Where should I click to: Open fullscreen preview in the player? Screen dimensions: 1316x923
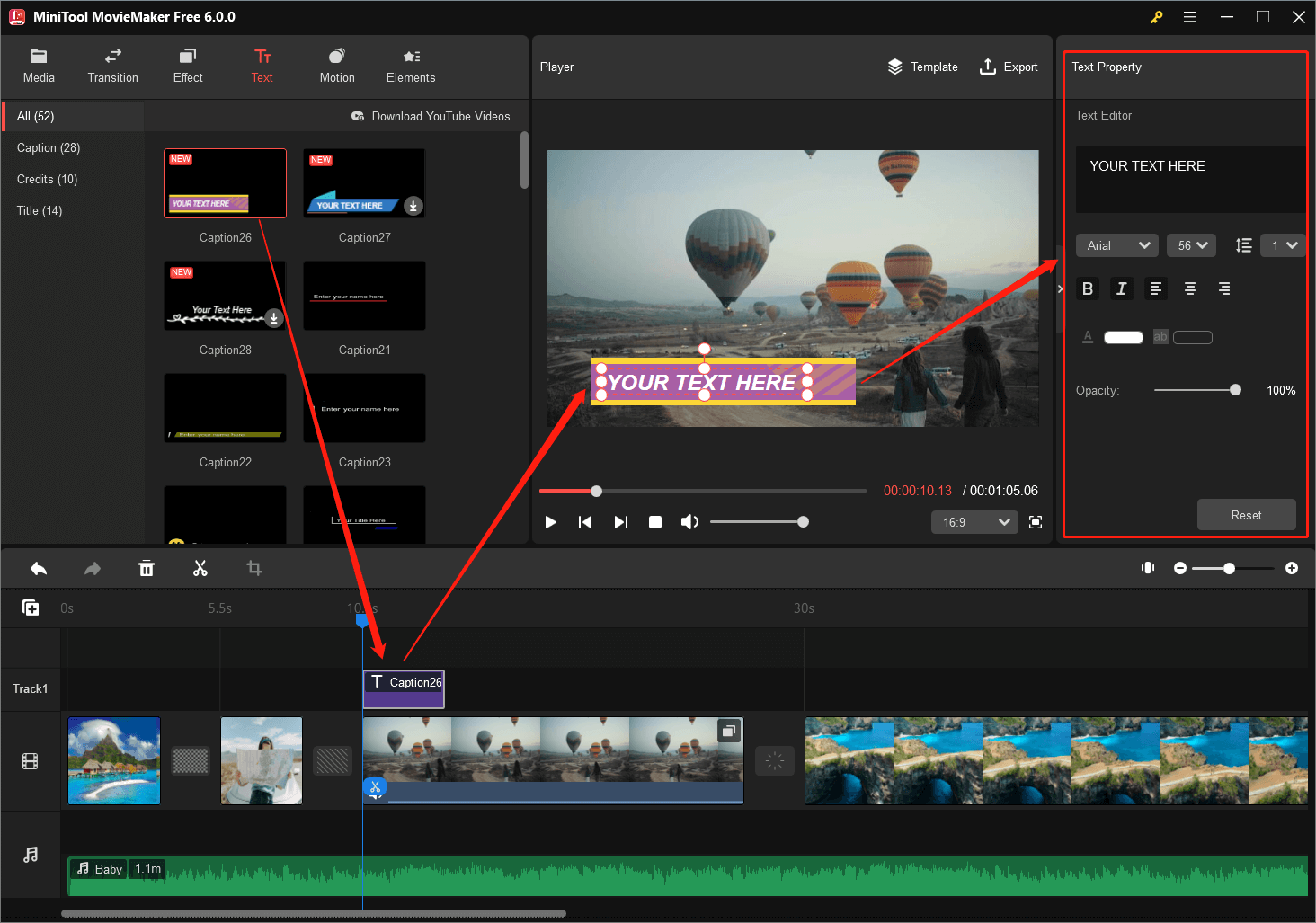(1036, 522)
